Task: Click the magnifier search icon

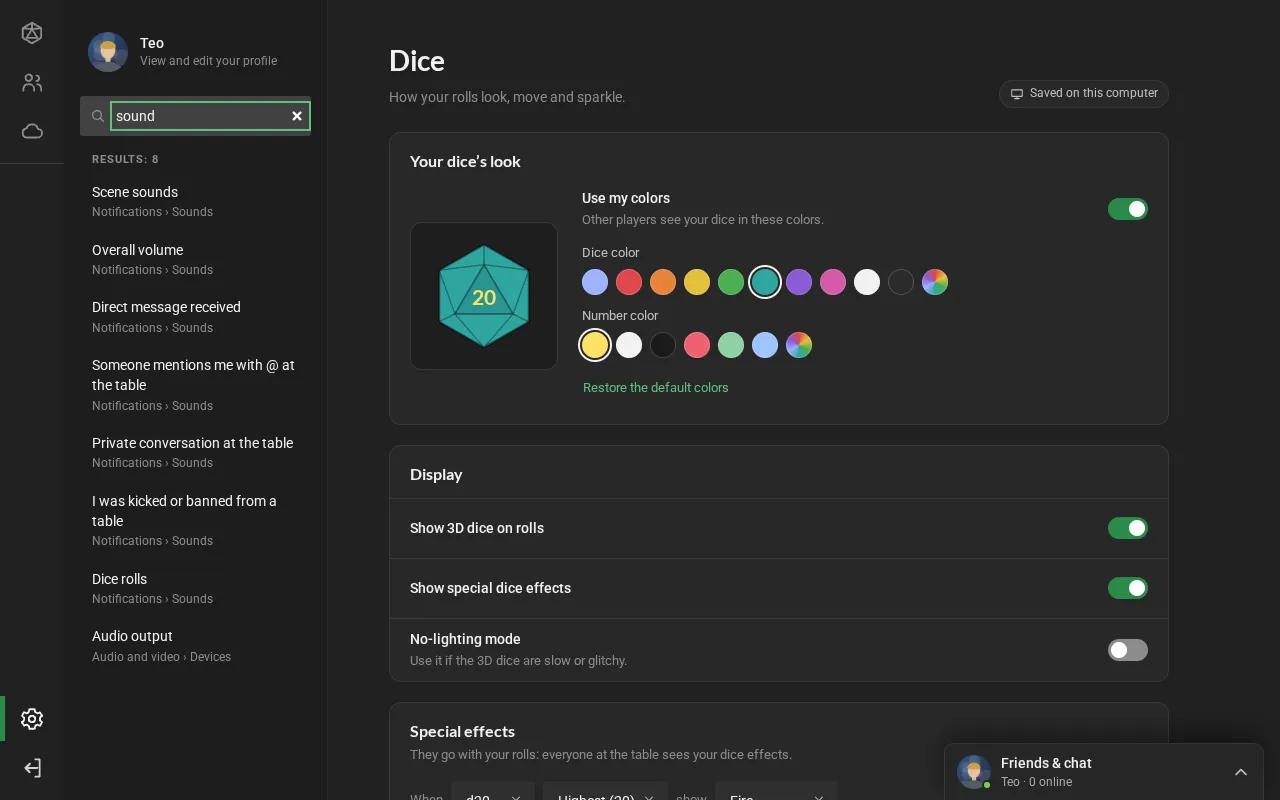Action: pos(98,116)
